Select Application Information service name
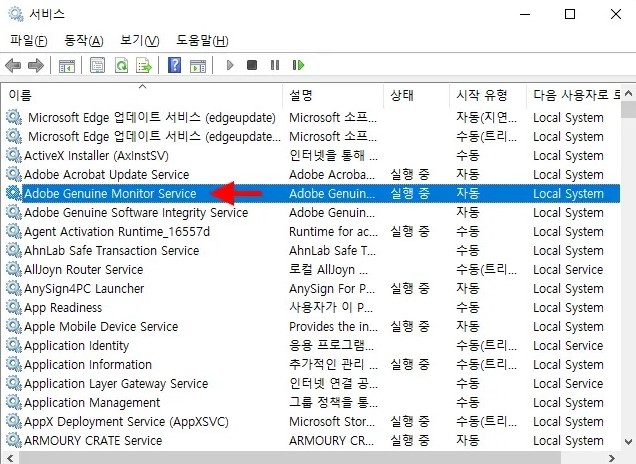This screenshot has width=636, height=464. (88, 365)
